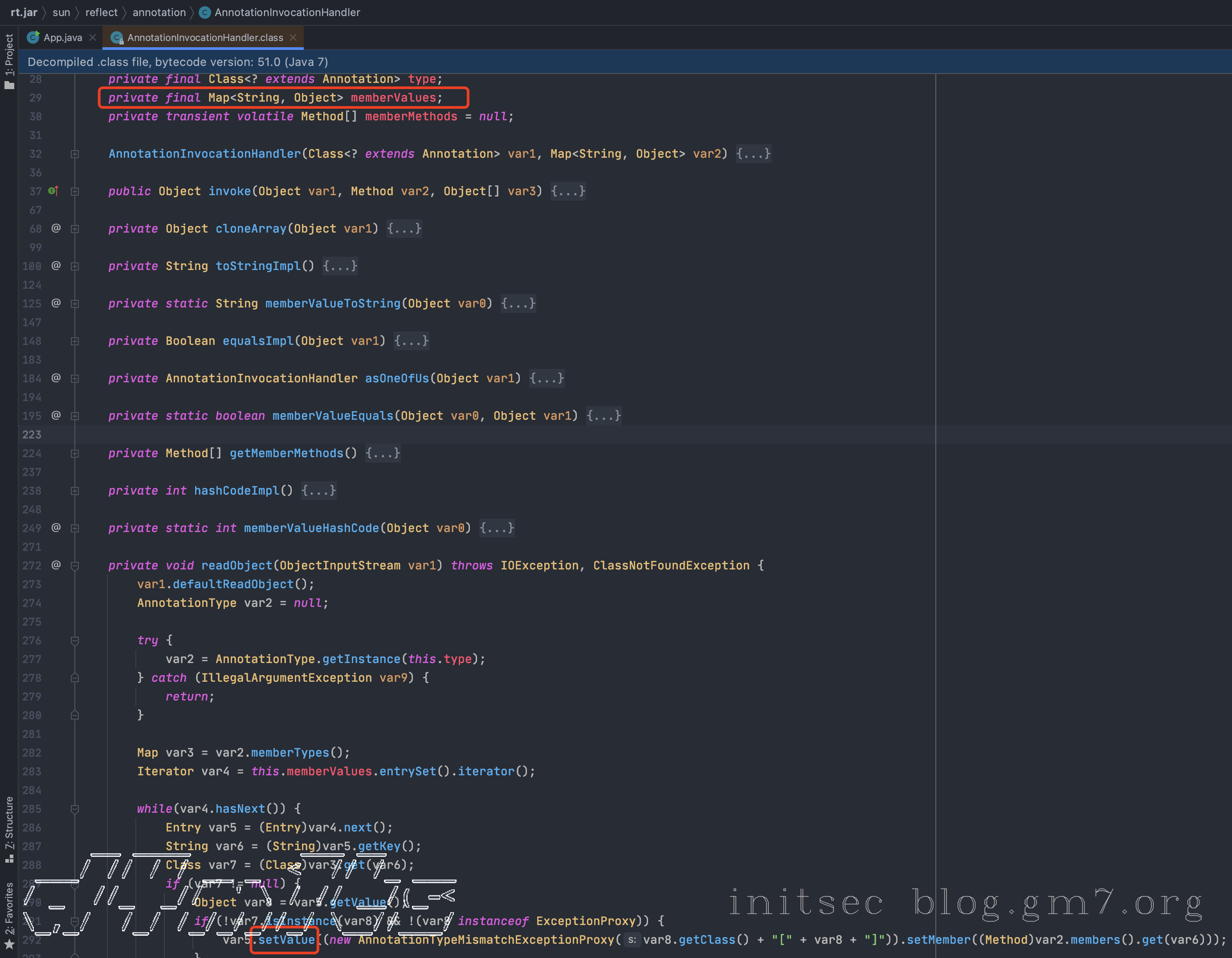Viewport: 1232px width, 958px height.
Task: Click the @ gutter icon beside memberValueHashCode
Action: [56, 528]
